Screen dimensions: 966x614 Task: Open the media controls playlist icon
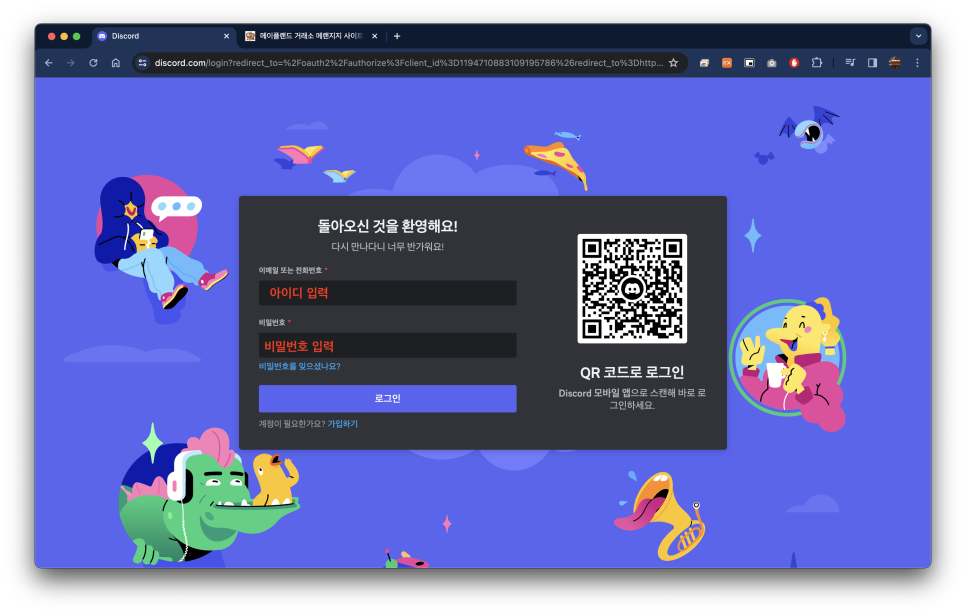coord(850,63)
